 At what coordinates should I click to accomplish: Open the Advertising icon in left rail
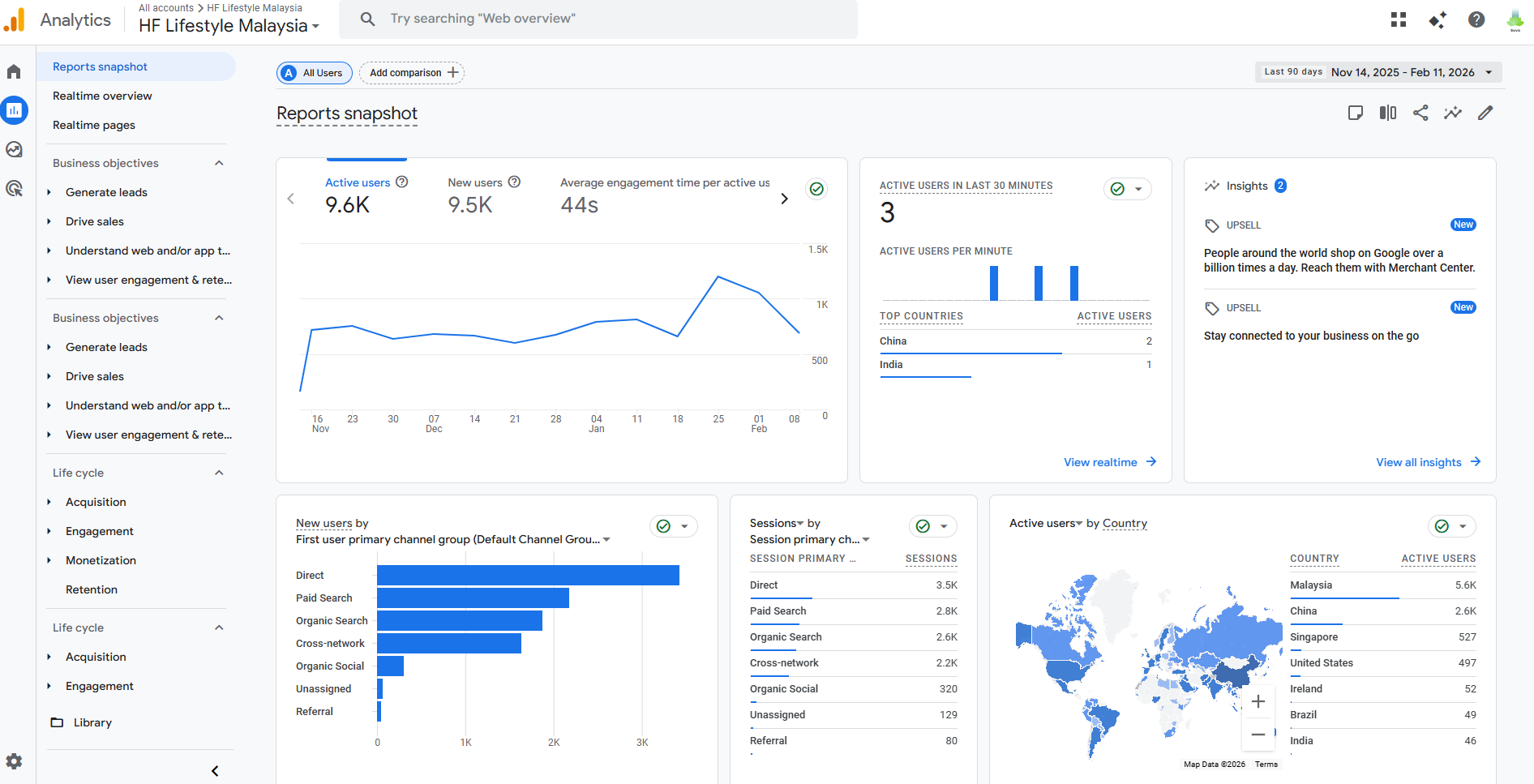(14, 189)
